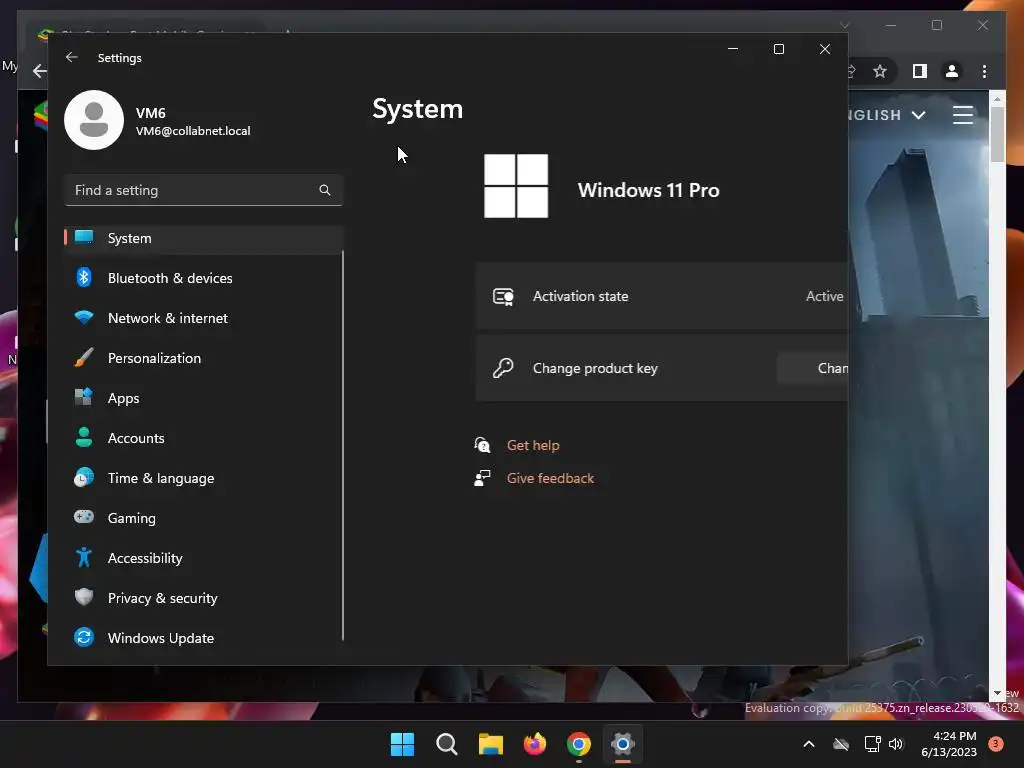Open Chrome's three-dot menu
This screenshot has width=1024, height=768.
point(984,71)
